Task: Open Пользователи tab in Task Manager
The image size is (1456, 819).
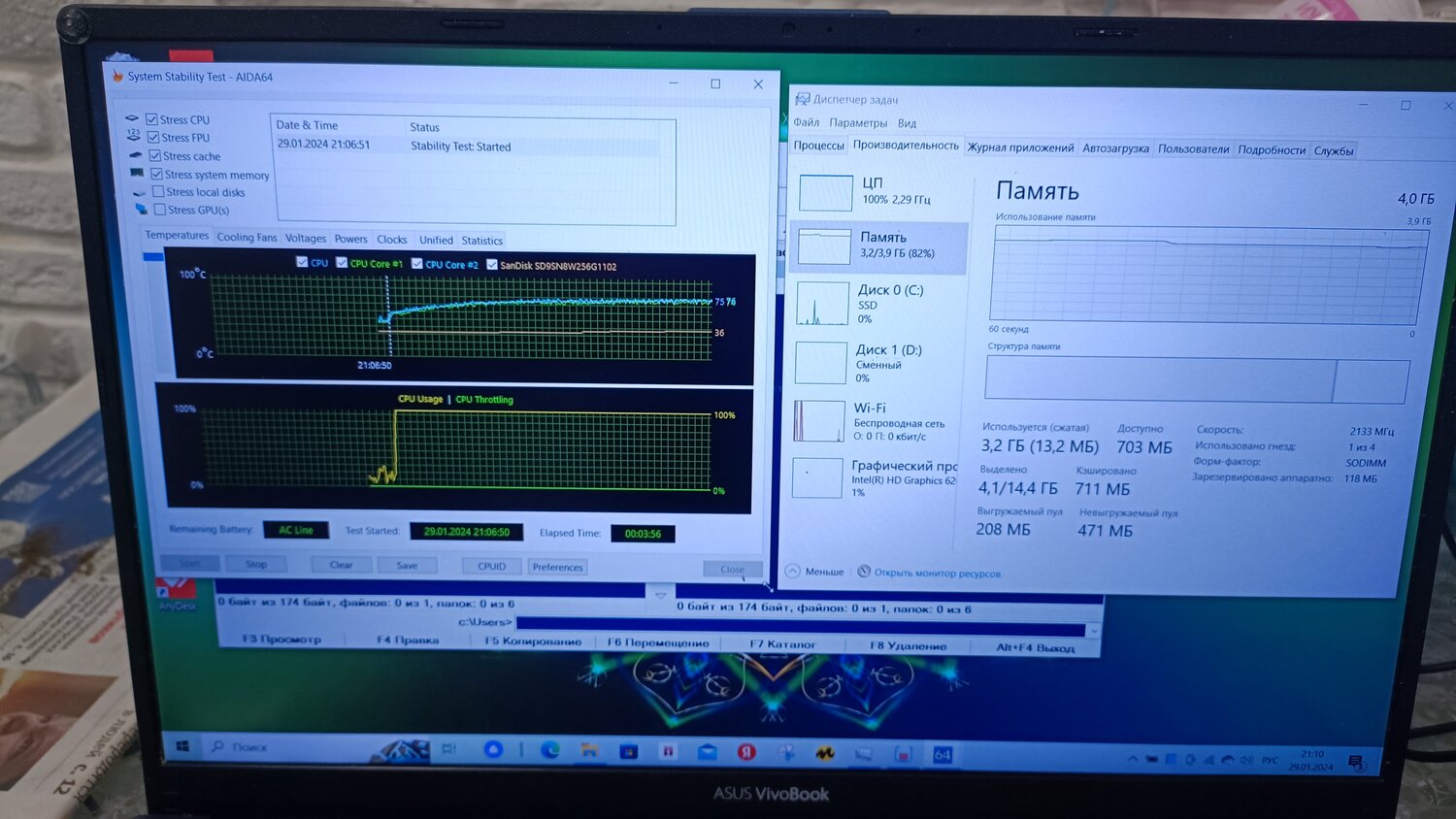Action: pyautogui.click(x=1193, y=149)
